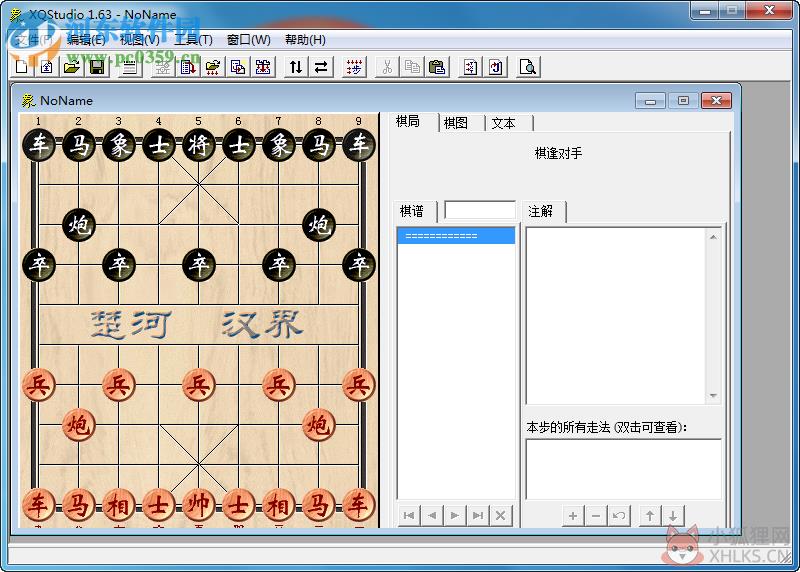Click the X delete move button

point(501,515)
